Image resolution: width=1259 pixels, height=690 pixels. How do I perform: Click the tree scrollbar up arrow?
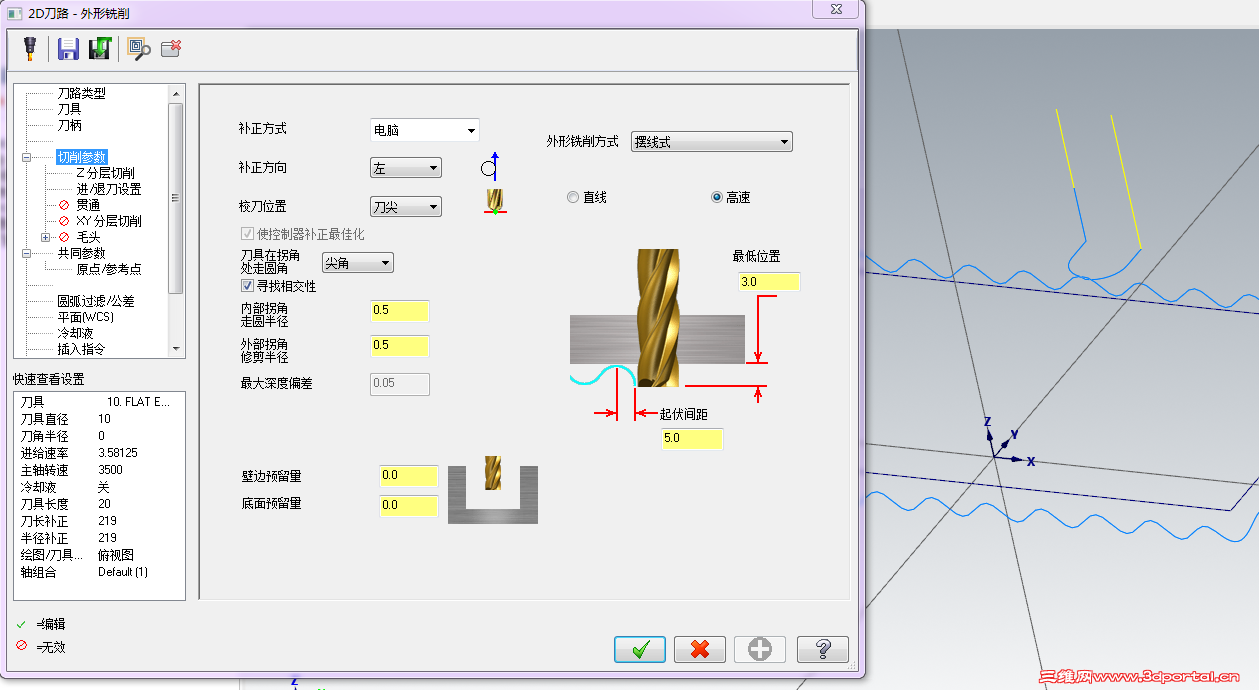pyautogui.click(x=176, y=95)
